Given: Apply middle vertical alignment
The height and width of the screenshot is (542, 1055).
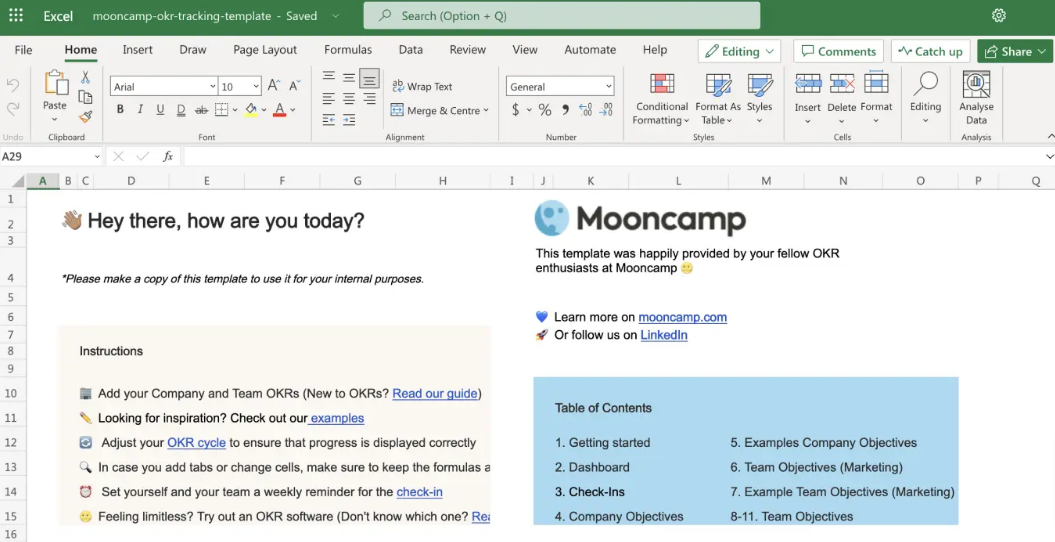Looking at the screenshot, I should coord(349,77).
